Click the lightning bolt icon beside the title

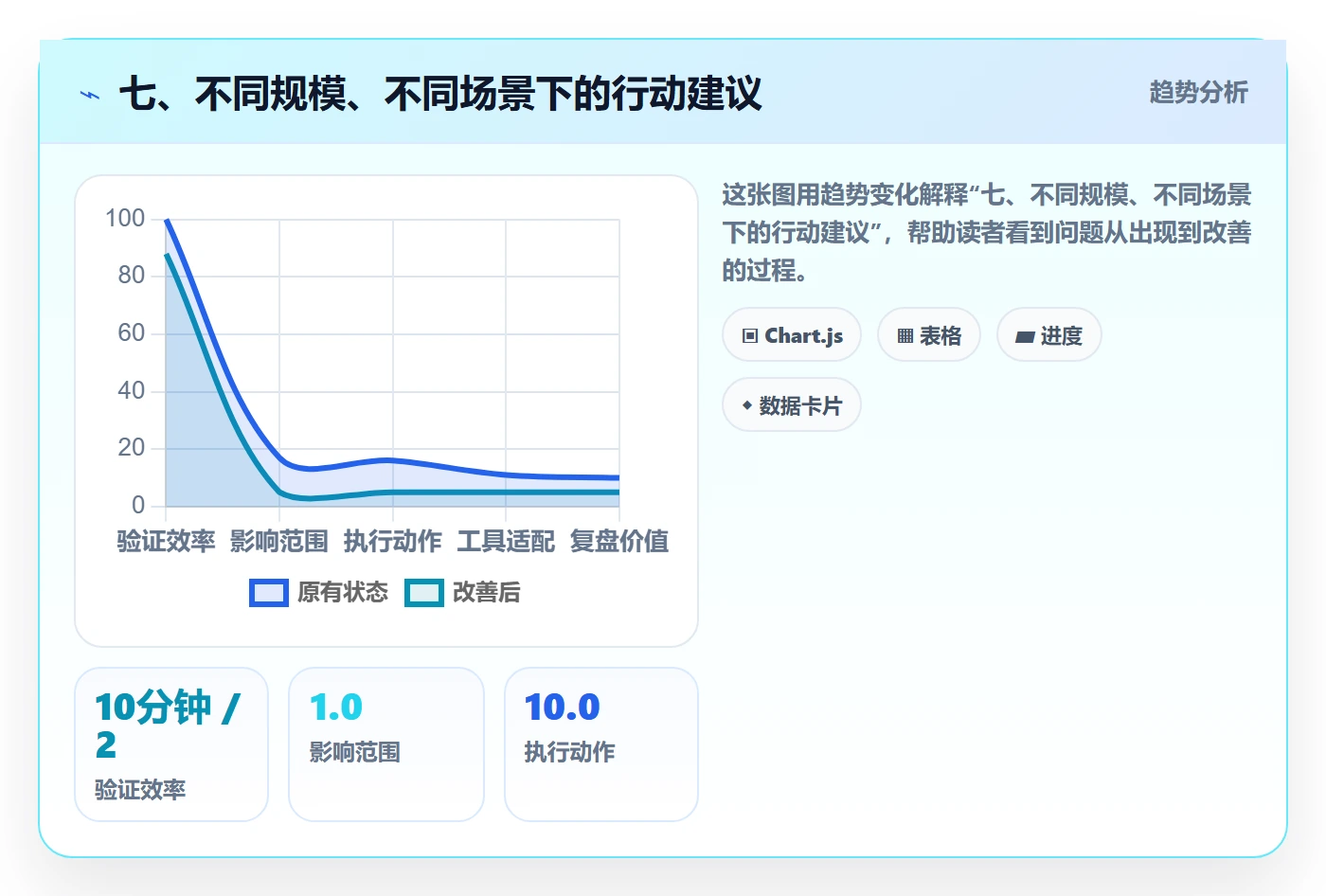click(x=90, y=95)
